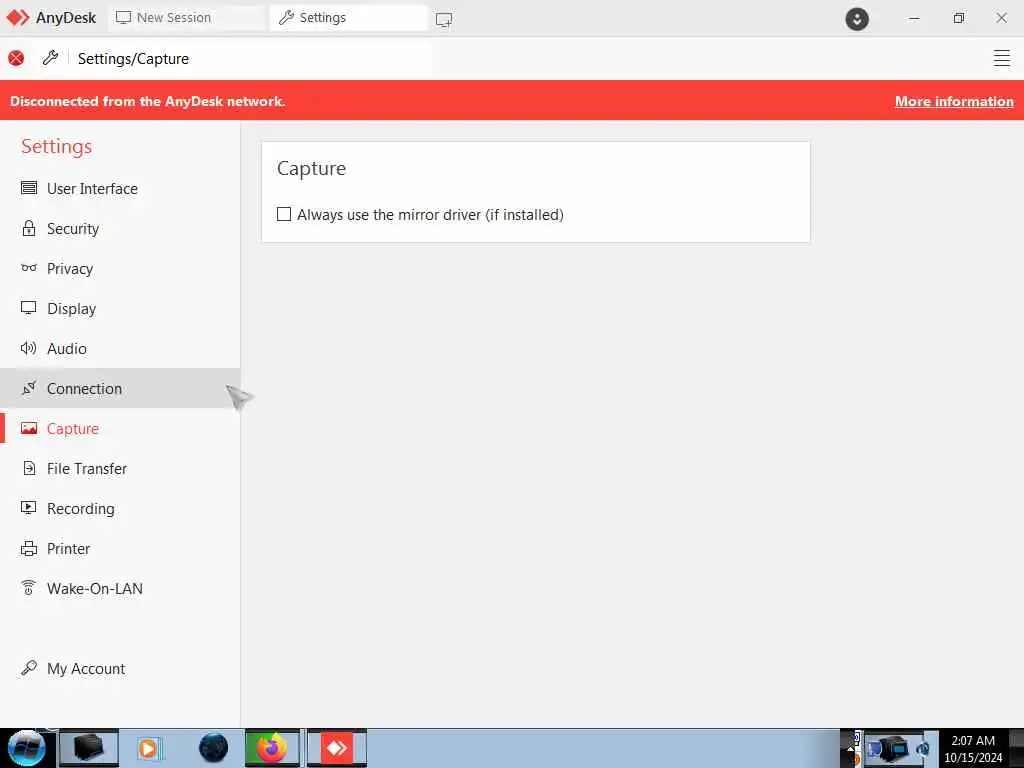Click the volume tray icon
The width and height of the screenshot is (1024, 768).
click(923, 748)
